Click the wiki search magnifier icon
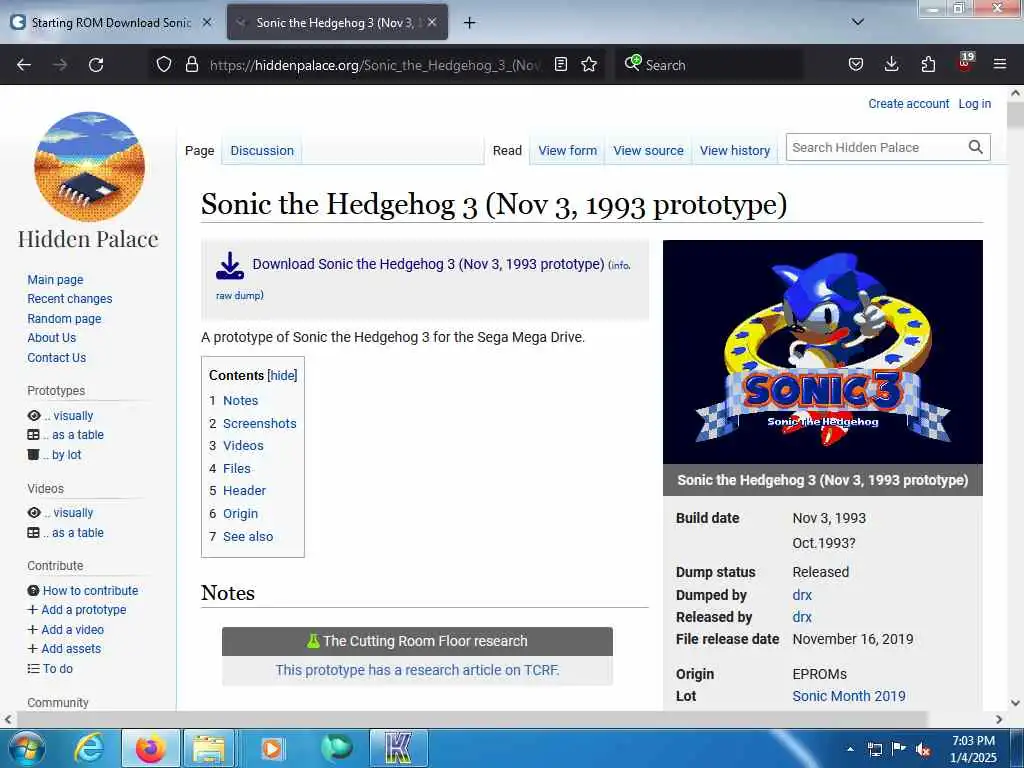The height and width of the screenshot is (768, 1024). 976,148
